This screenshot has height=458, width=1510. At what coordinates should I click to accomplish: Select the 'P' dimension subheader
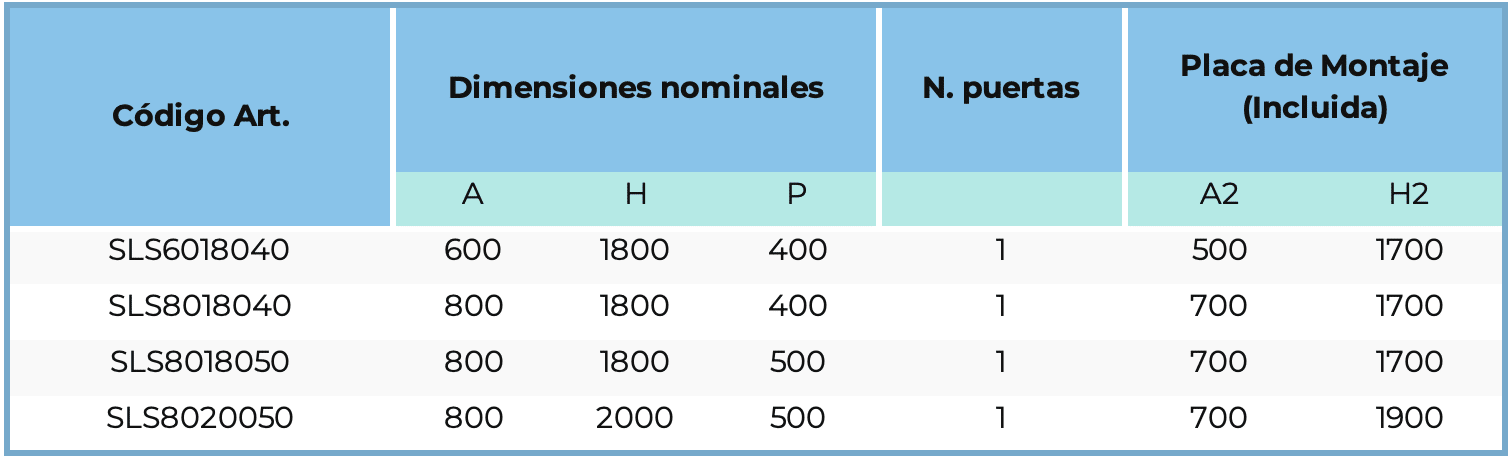tap(797, 195)
